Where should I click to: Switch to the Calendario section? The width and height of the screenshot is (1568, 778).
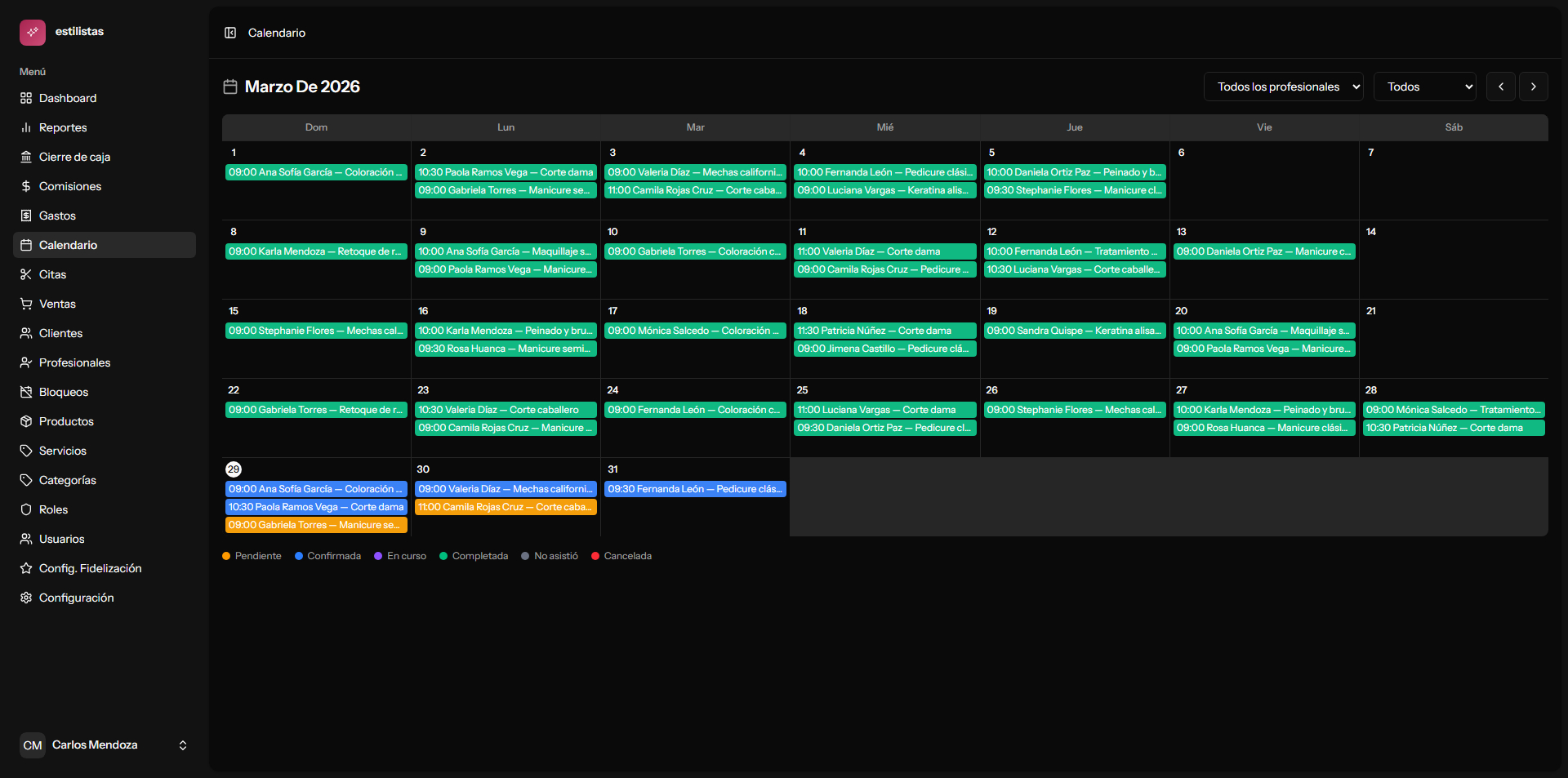point(69,245)
